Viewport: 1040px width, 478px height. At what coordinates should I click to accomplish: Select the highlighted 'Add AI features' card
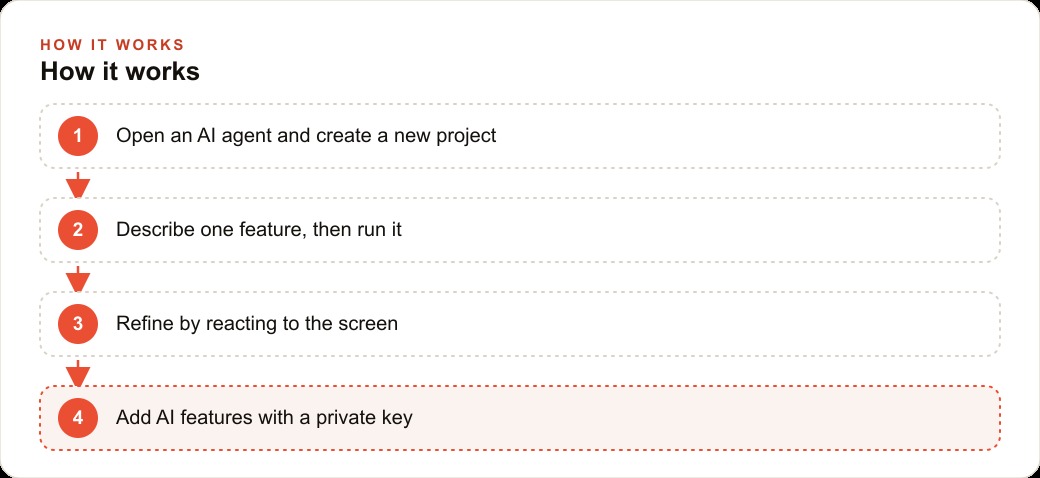tap(520, 418)
